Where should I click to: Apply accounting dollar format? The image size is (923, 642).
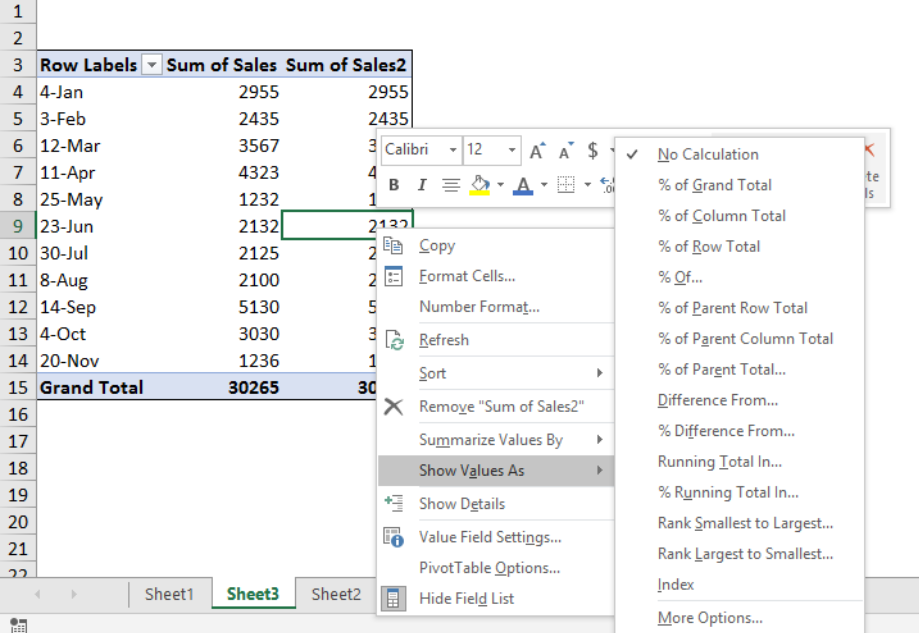(x=593, y=151)
